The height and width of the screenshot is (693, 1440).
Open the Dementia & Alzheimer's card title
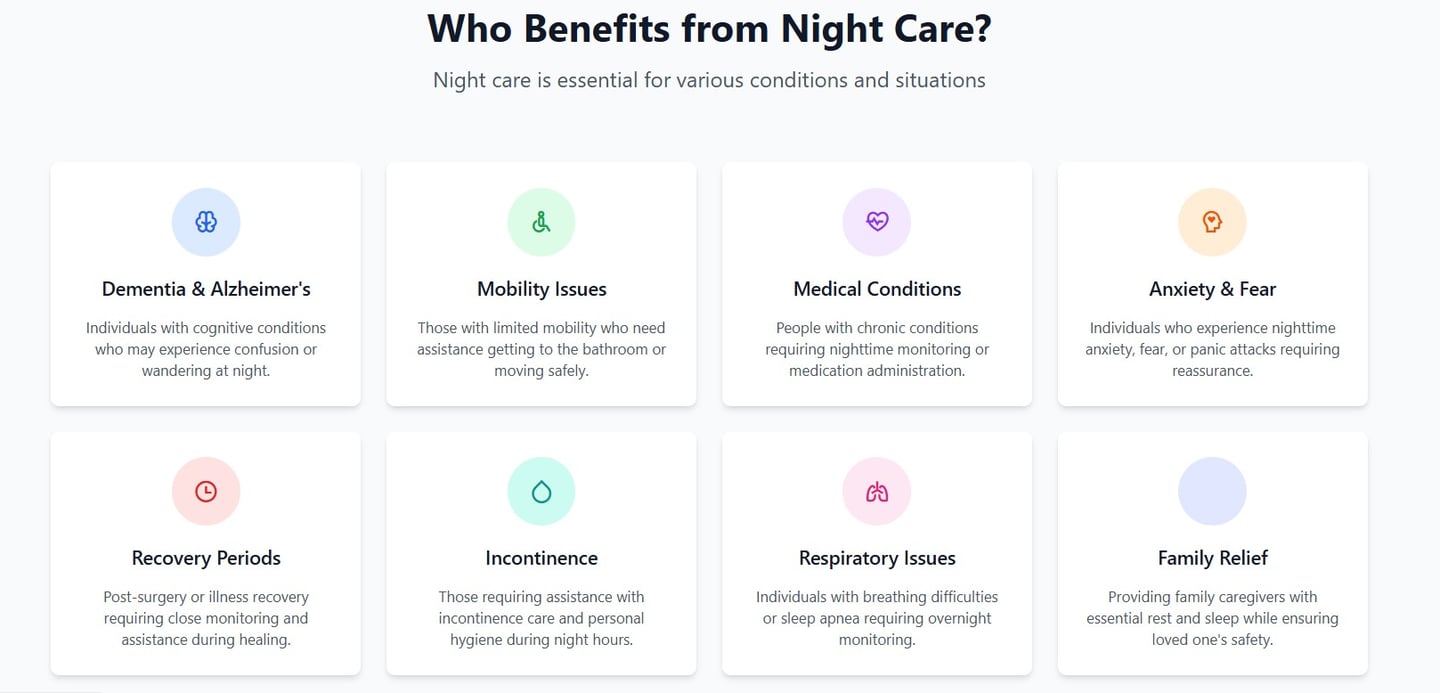pos(206,289)
